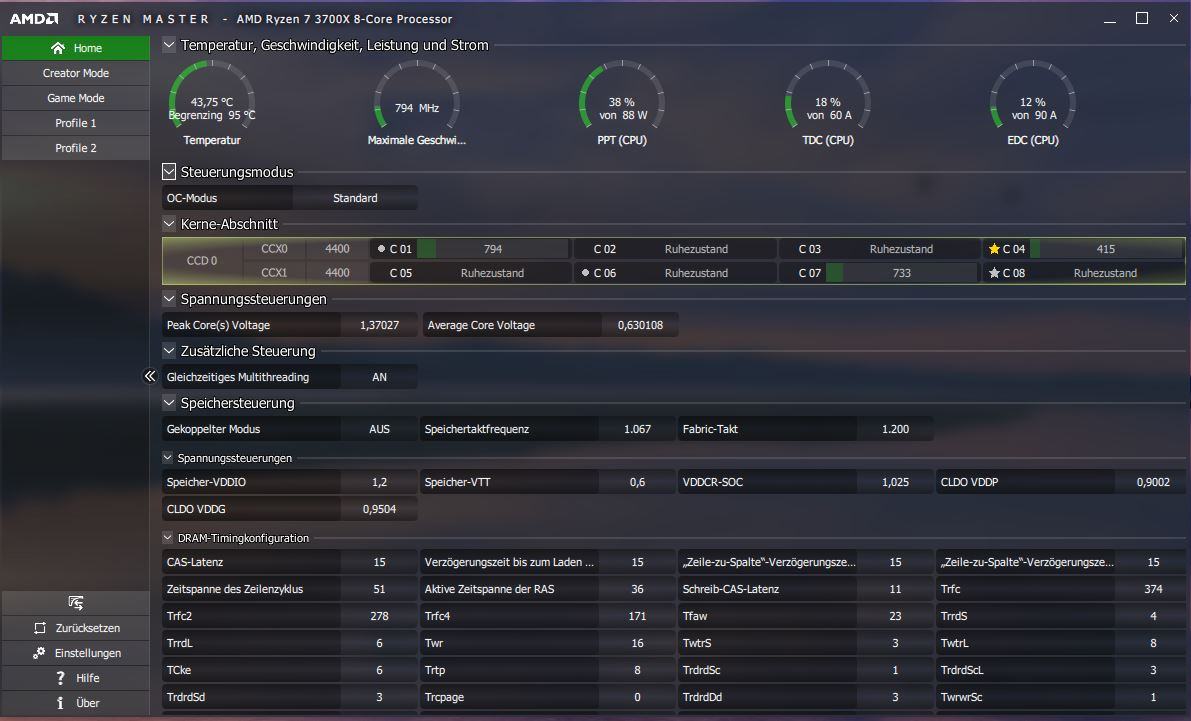
Task: Collapse the DRAM-Timingkonfiguration subsection
Action: coord(168,537)
